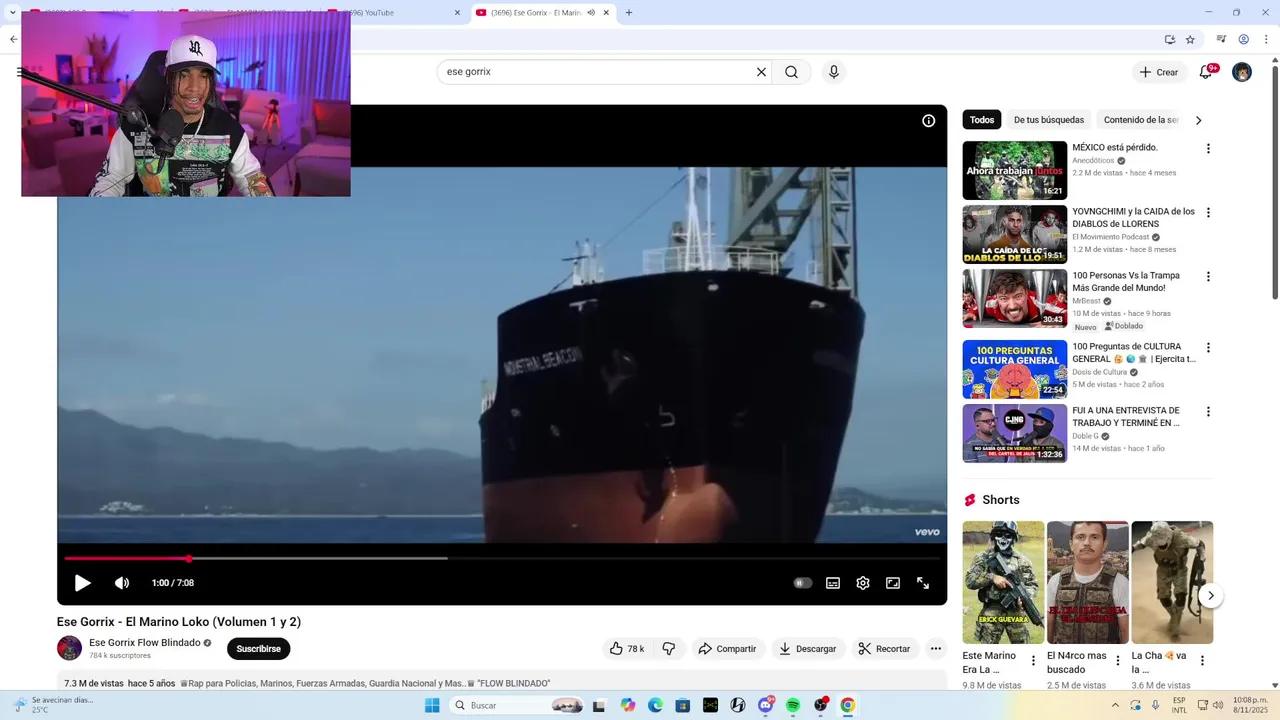
Task: Bookmark this page star icon
Action: [1190, 40]
